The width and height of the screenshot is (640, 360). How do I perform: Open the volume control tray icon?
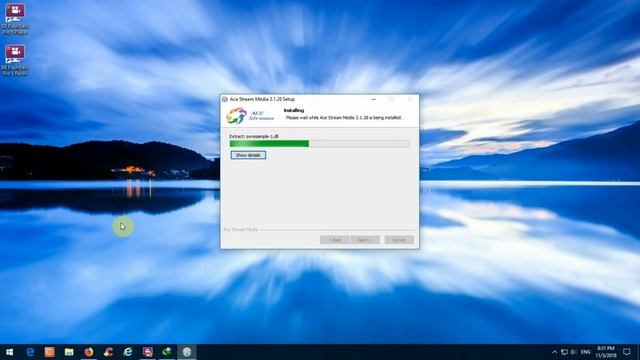573,352
